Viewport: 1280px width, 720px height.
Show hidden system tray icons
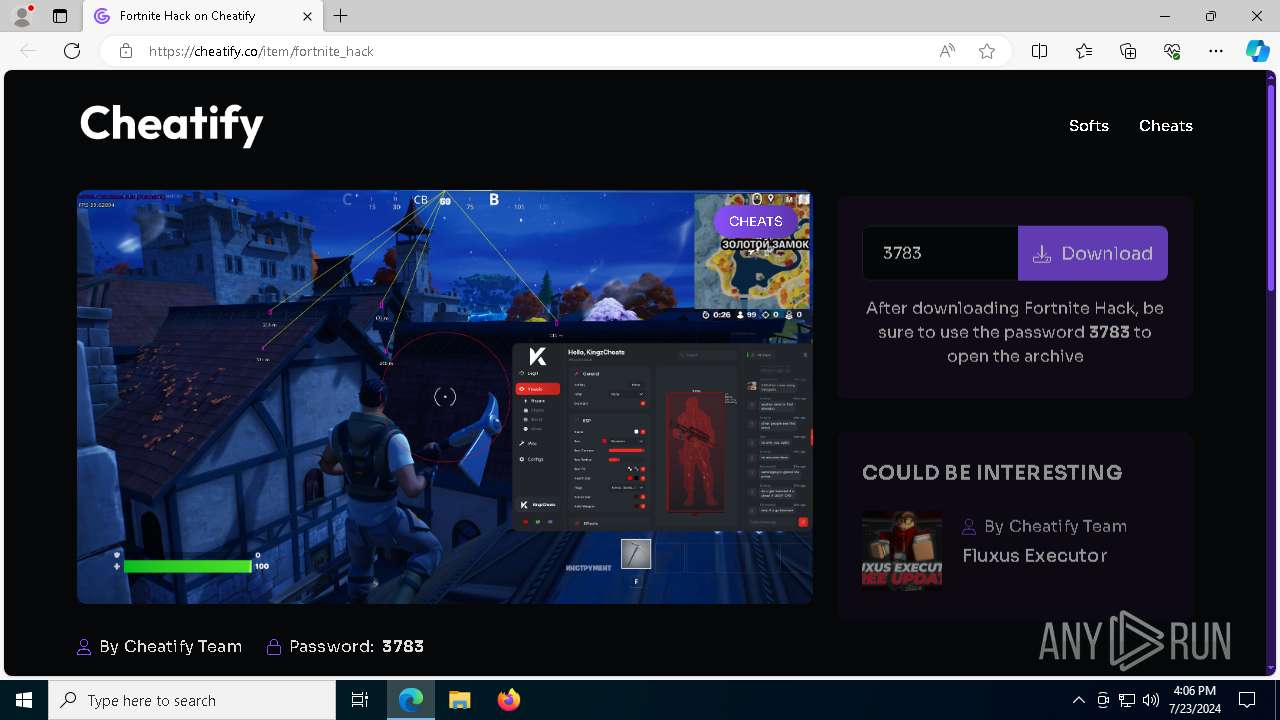pyautogui.click(x=1078, y=700)
